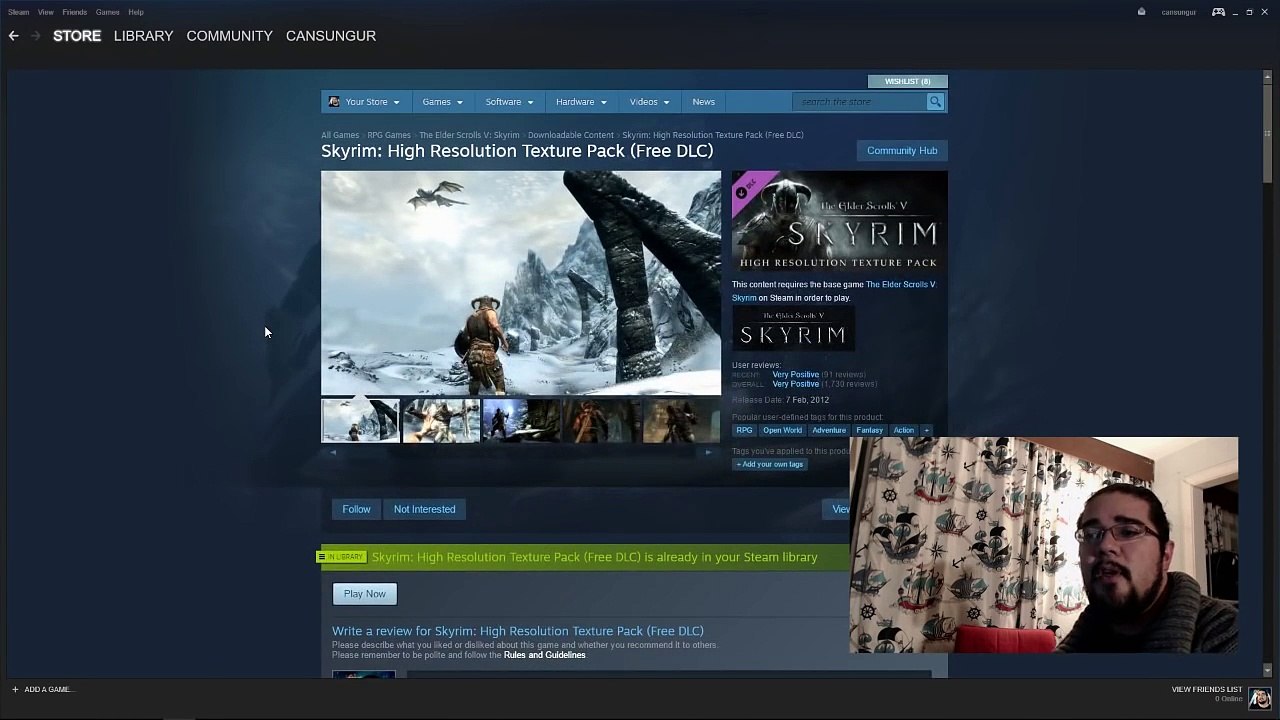Viewport: 1280px width, 720px height.
Task: Click the overall Very Positive reviews link
Action: (x=796, y=384)
